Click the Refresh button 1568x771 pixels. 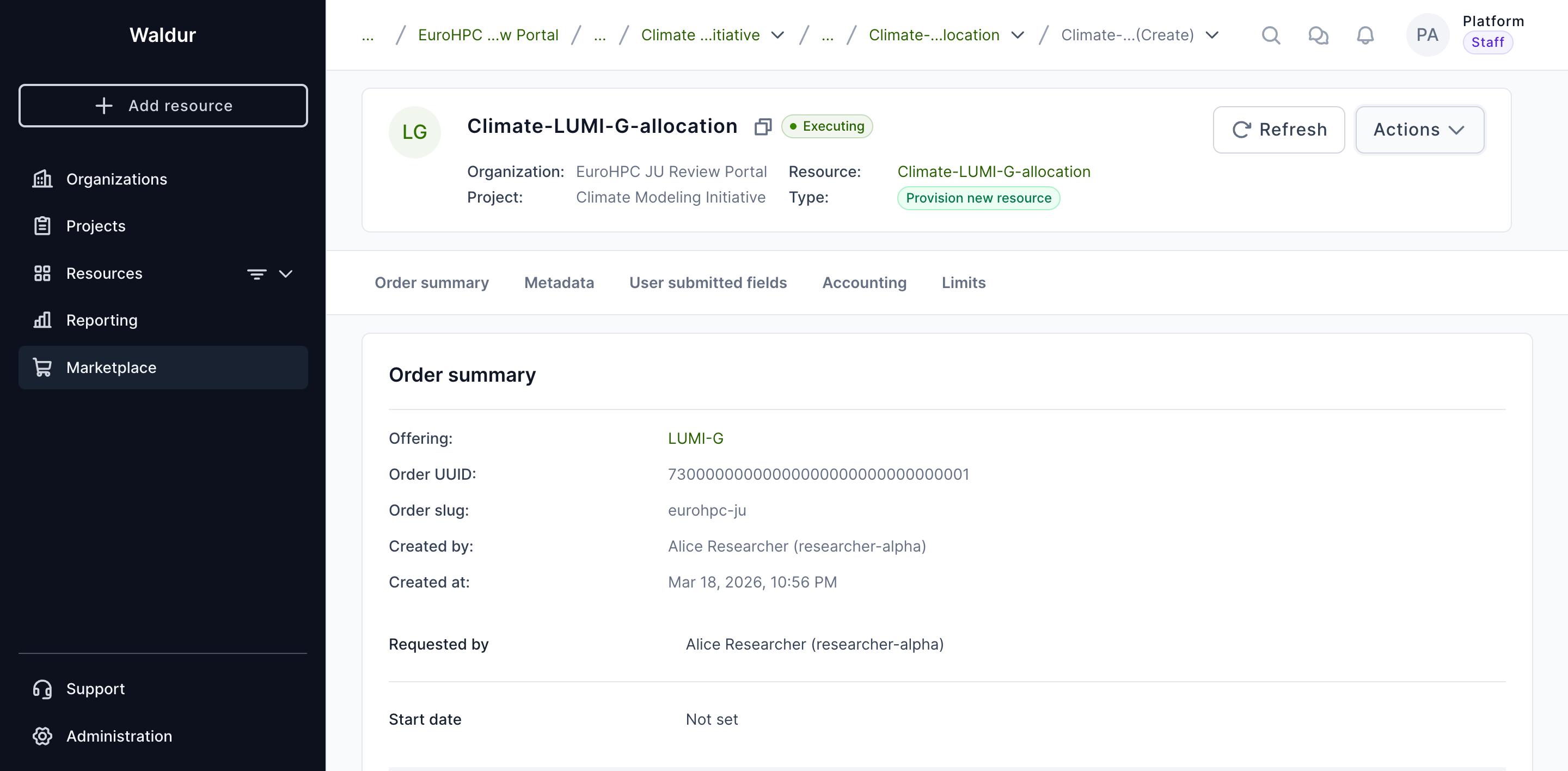(1278, 130)
